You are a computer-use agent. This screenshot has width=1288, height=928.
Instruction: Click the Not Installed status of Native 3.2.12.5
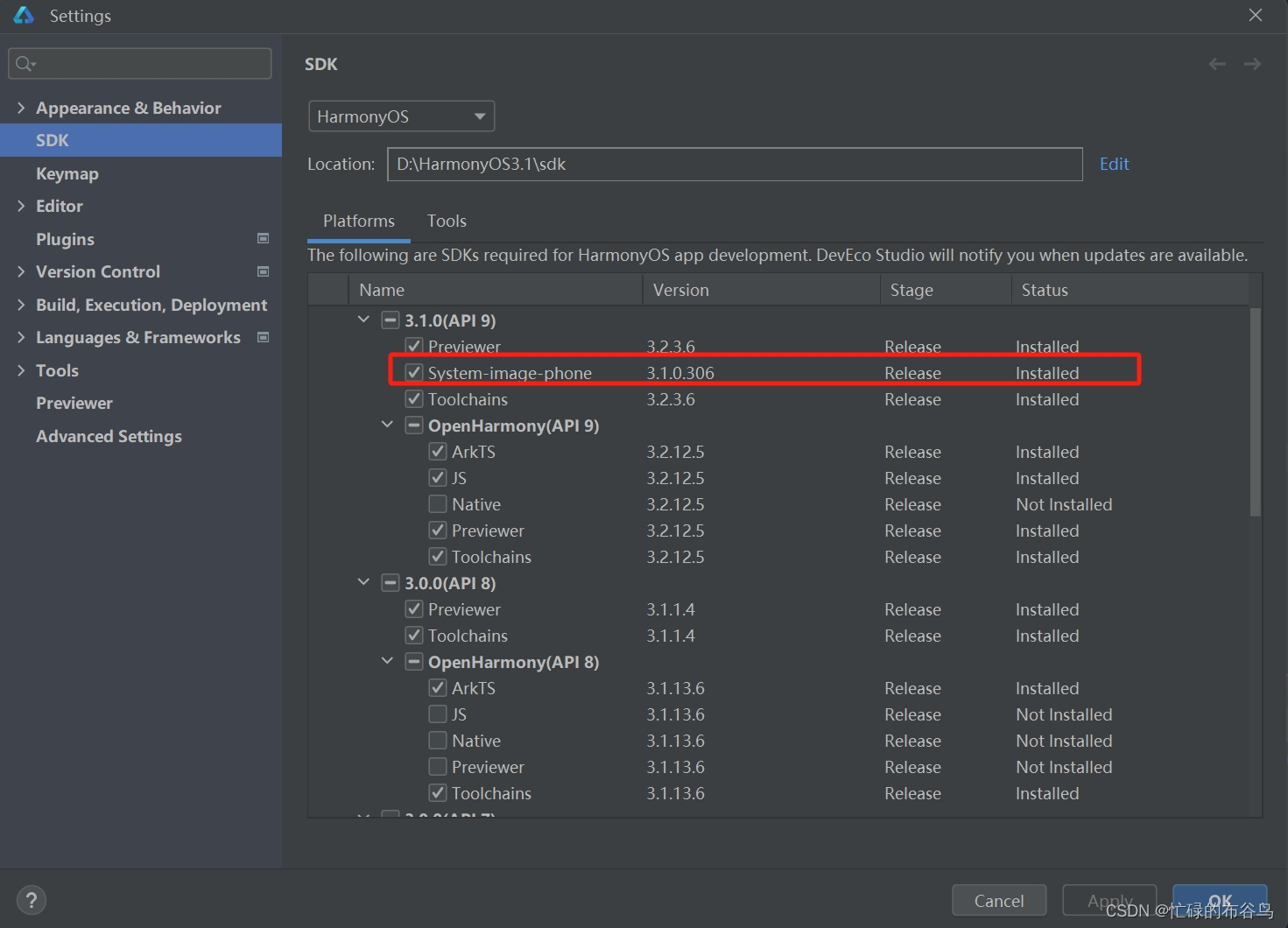(x=1064, y=504)
